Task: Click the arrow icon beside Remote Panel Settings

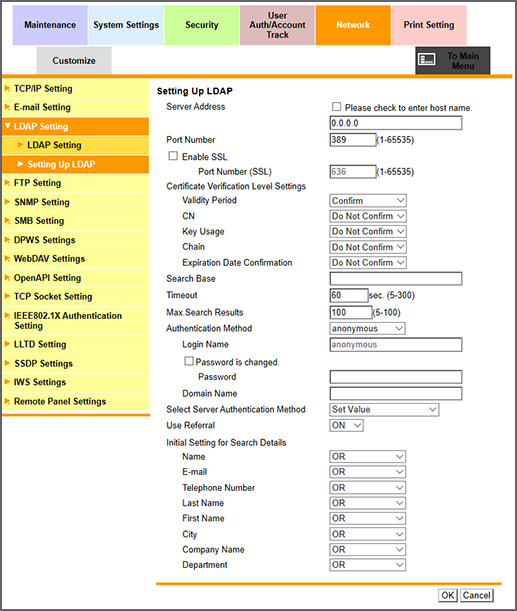Action: (x=7, y=401)
